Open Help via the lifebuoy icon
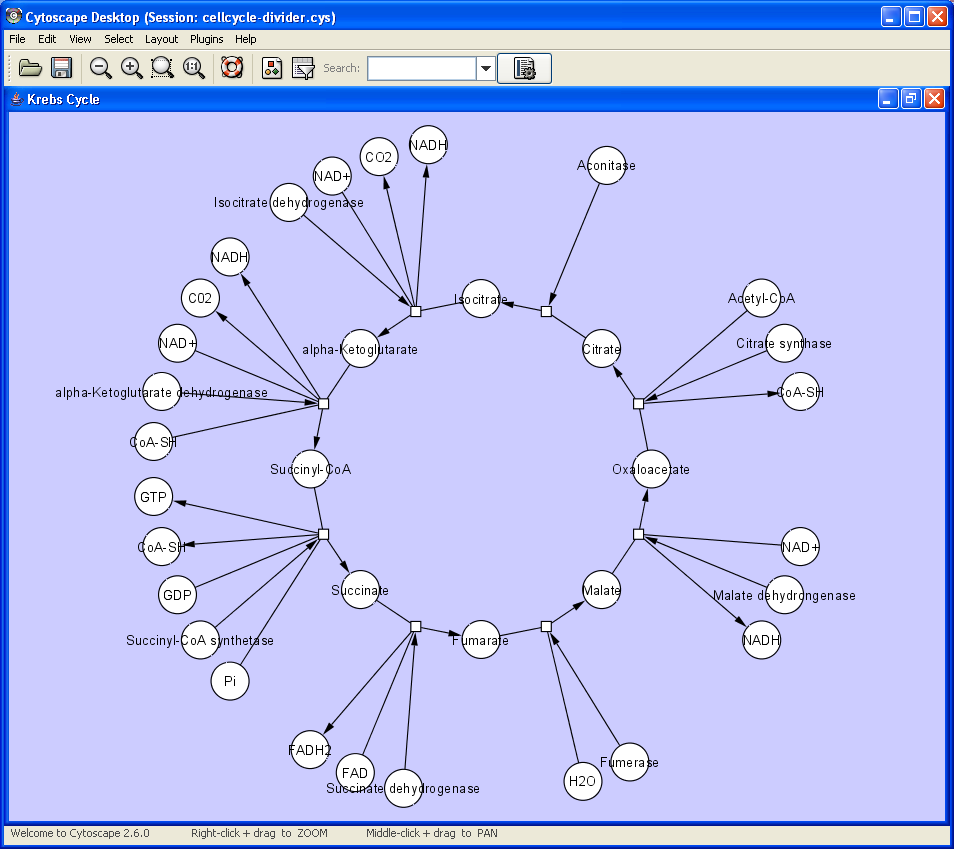960x849 pixels. [232, 68]
